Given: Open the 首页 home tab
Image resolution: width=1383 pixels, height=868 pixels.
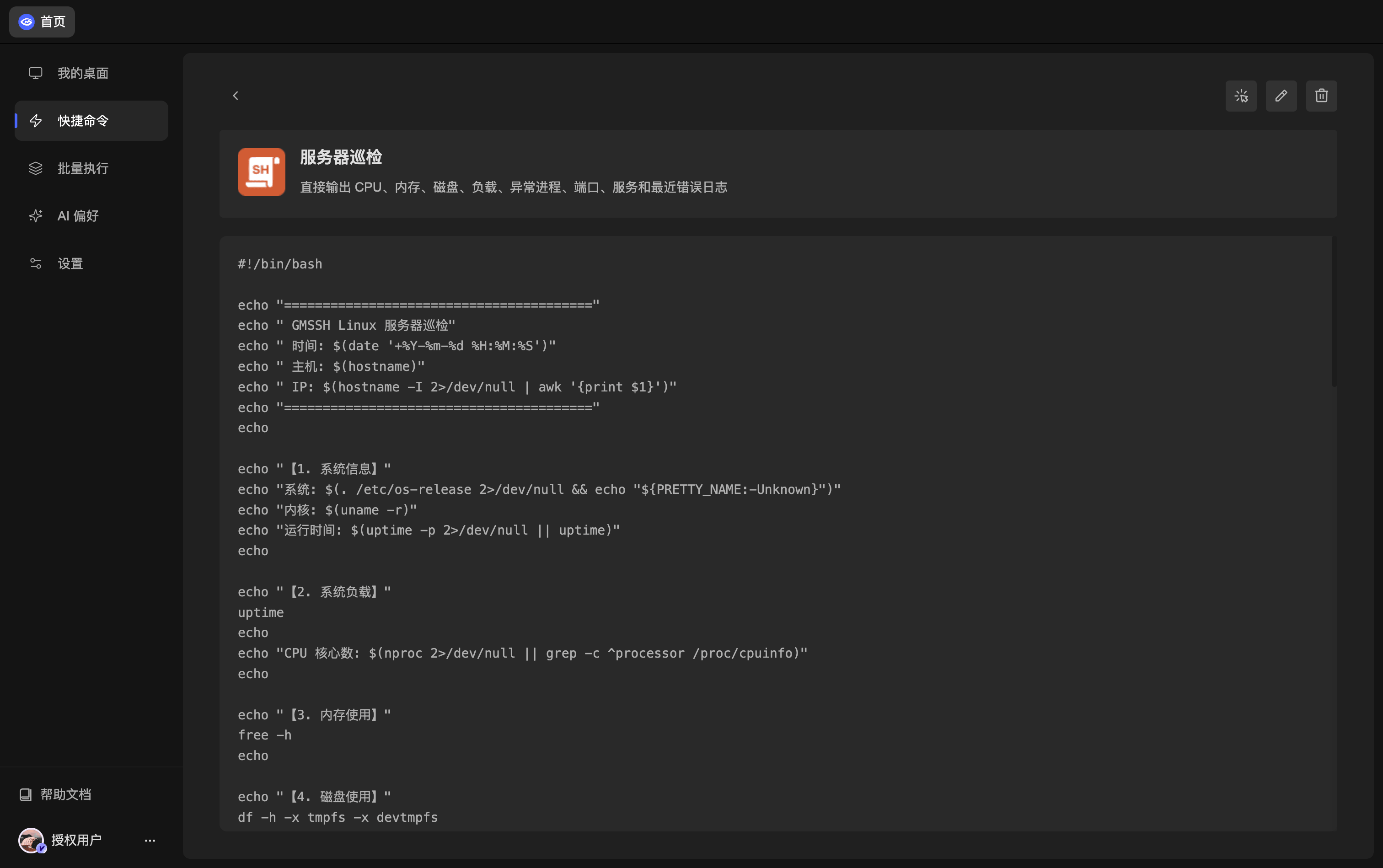Looking at the screenshot, I should (x=42, y=22).
